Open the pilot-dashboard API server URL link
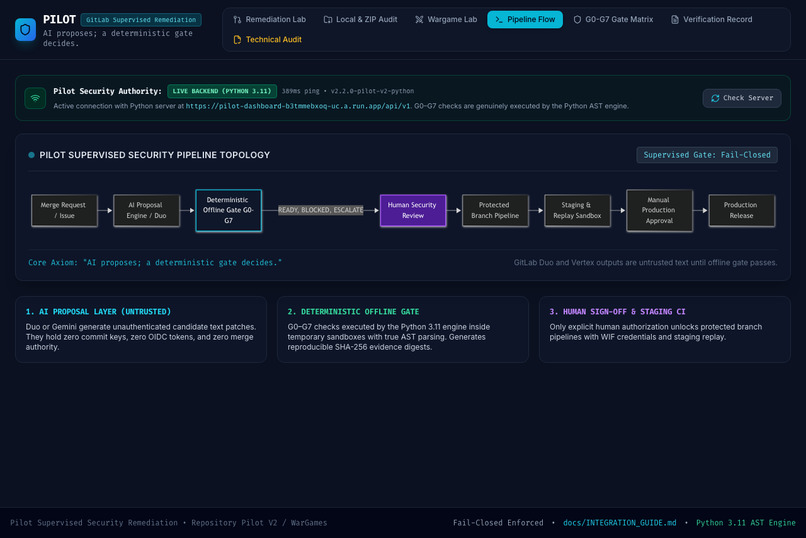 pos(298,106)
